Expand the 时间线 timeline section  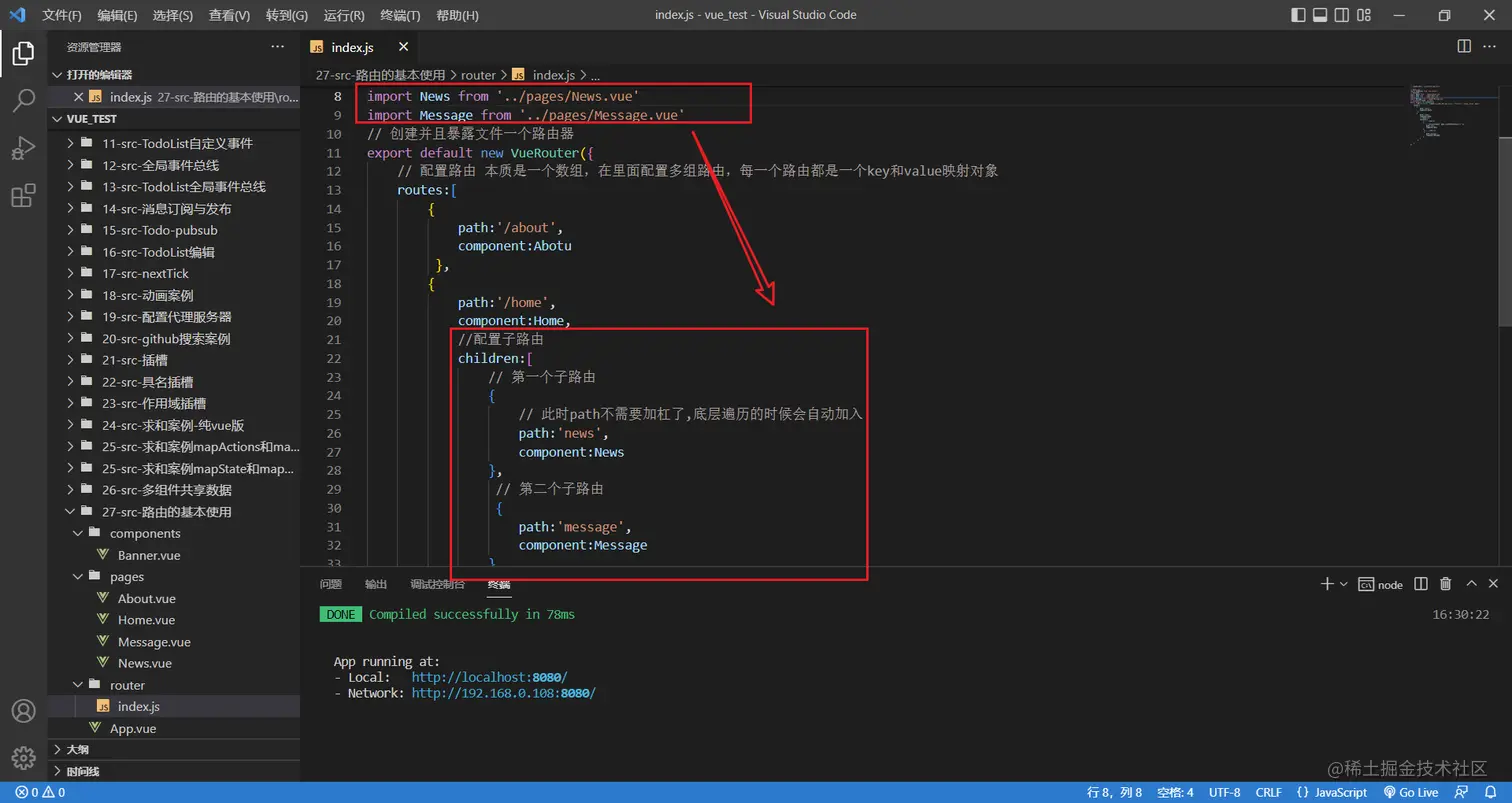[x=174, y=771]
